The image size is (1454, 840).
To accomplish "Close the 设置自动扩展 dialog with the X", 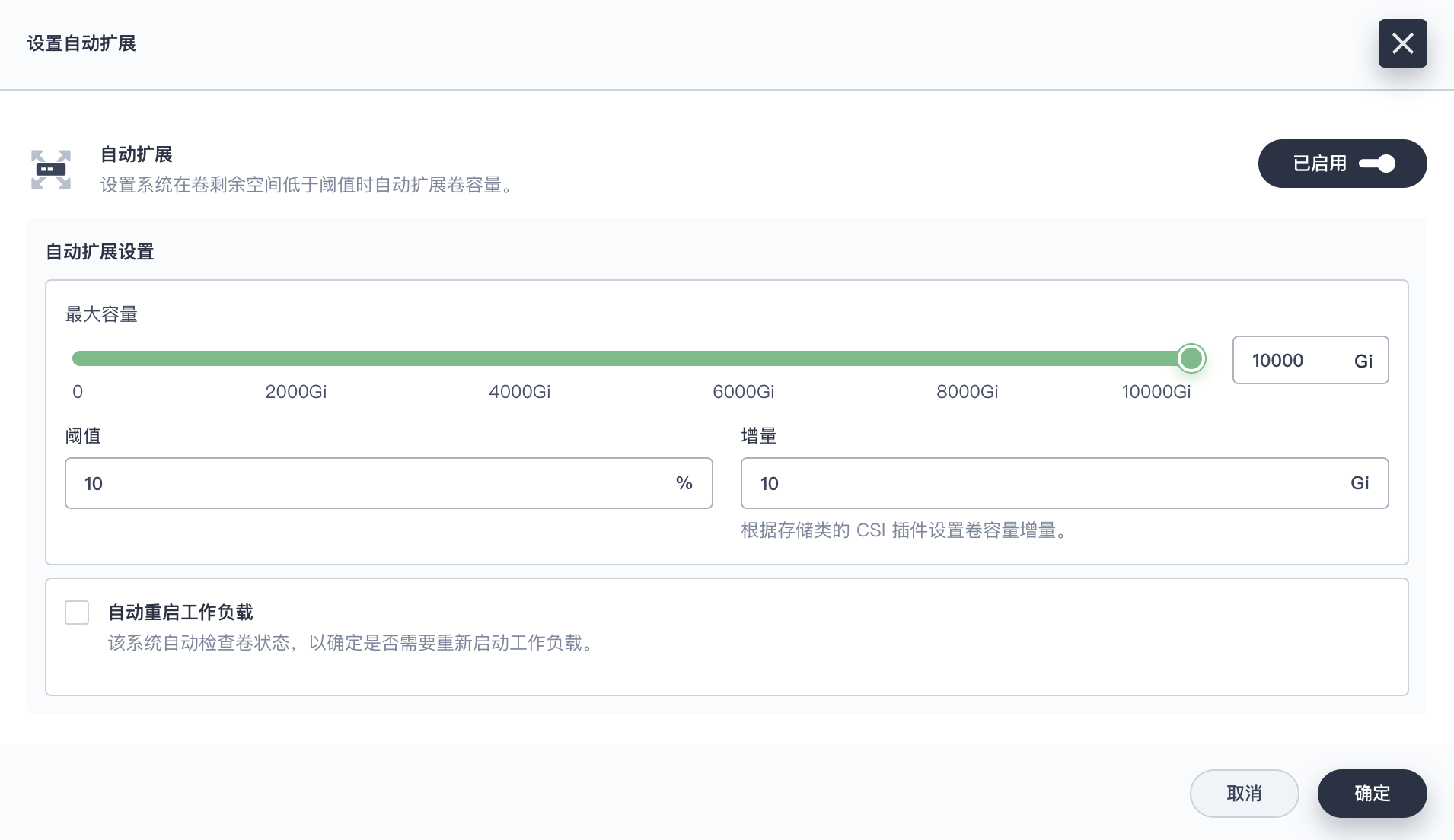I will click(1402, 43).
